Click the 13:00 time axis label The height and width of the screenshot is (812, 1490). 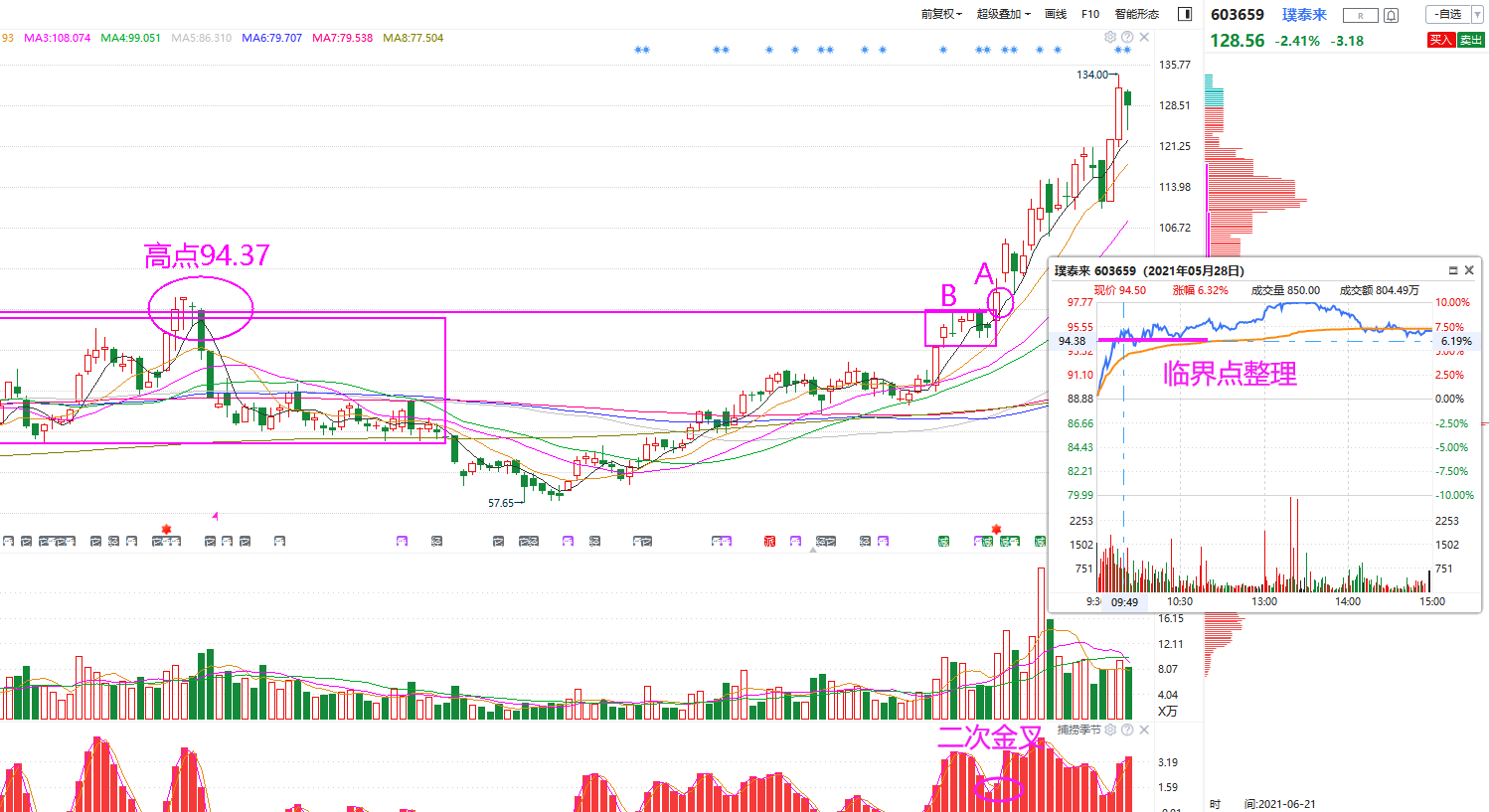(x=1264, y=601)
